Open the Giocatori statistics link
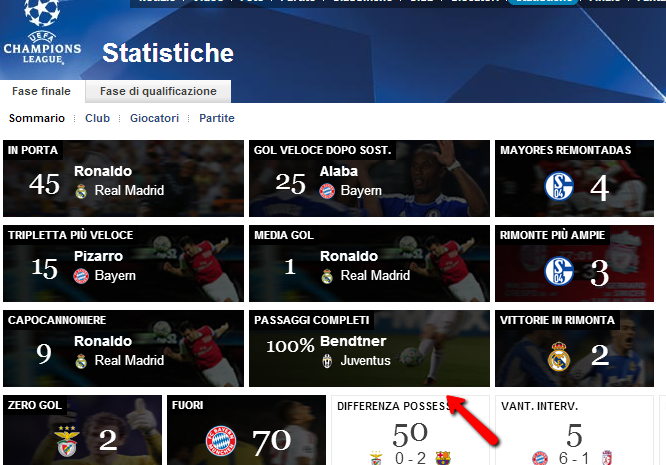The width and height of the screenshot is (666, 465). pyautogui.click(x=154, y=118)
